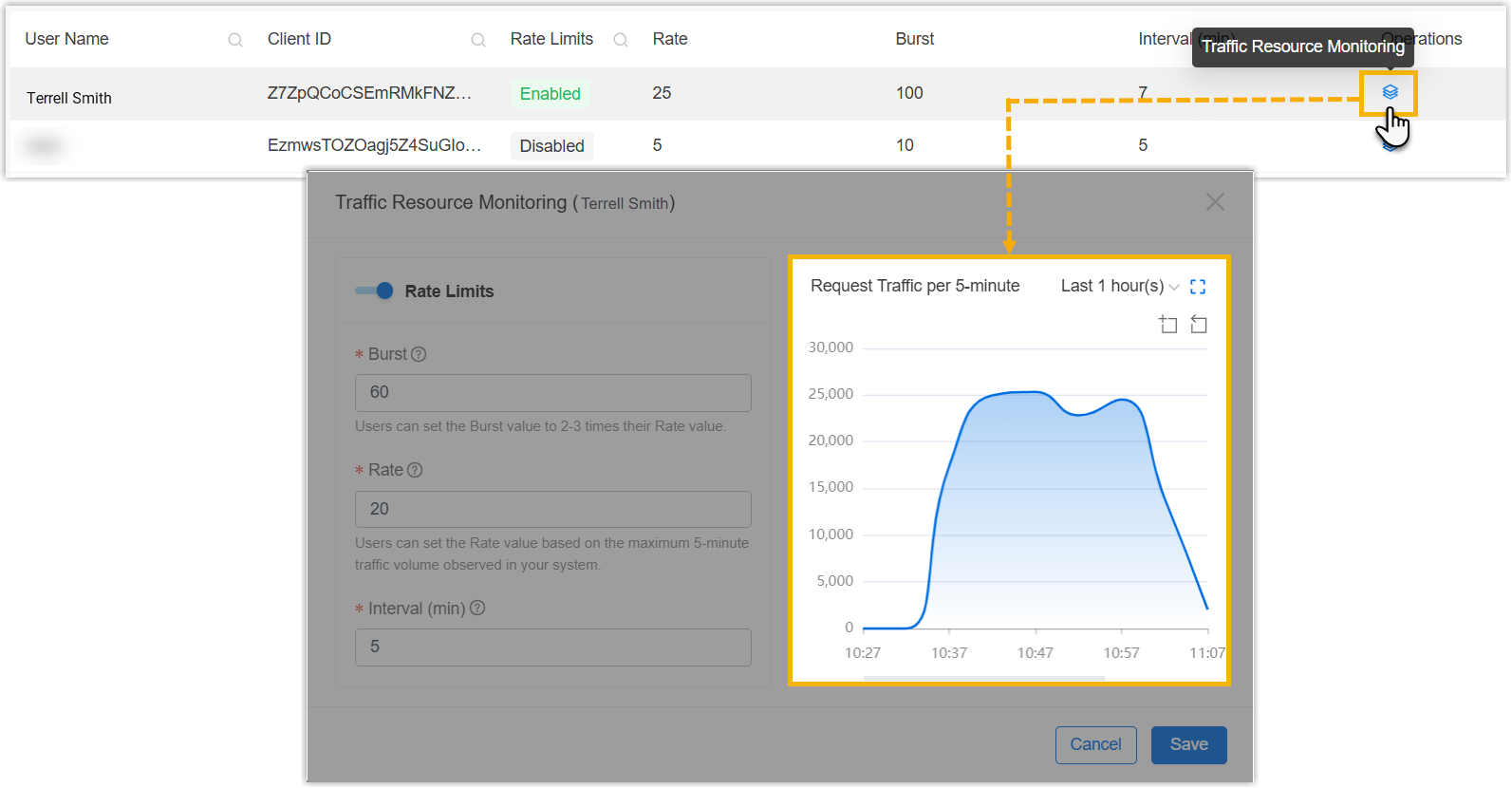The height and width of the screenshot is (788, 1512).
Task: Click search icon beside User Name column
Action: [235, 40]
